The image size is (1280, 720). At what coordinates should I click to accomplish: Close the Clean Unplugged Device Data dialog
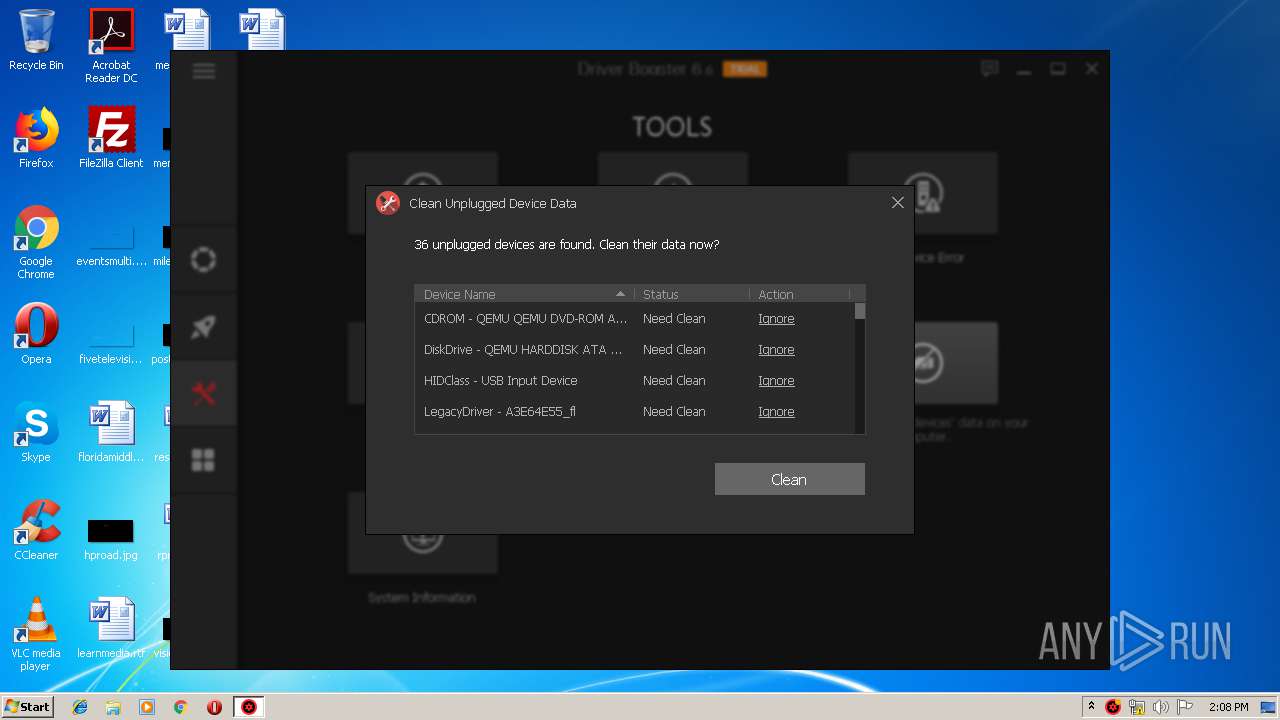click(x=897, y=203)
